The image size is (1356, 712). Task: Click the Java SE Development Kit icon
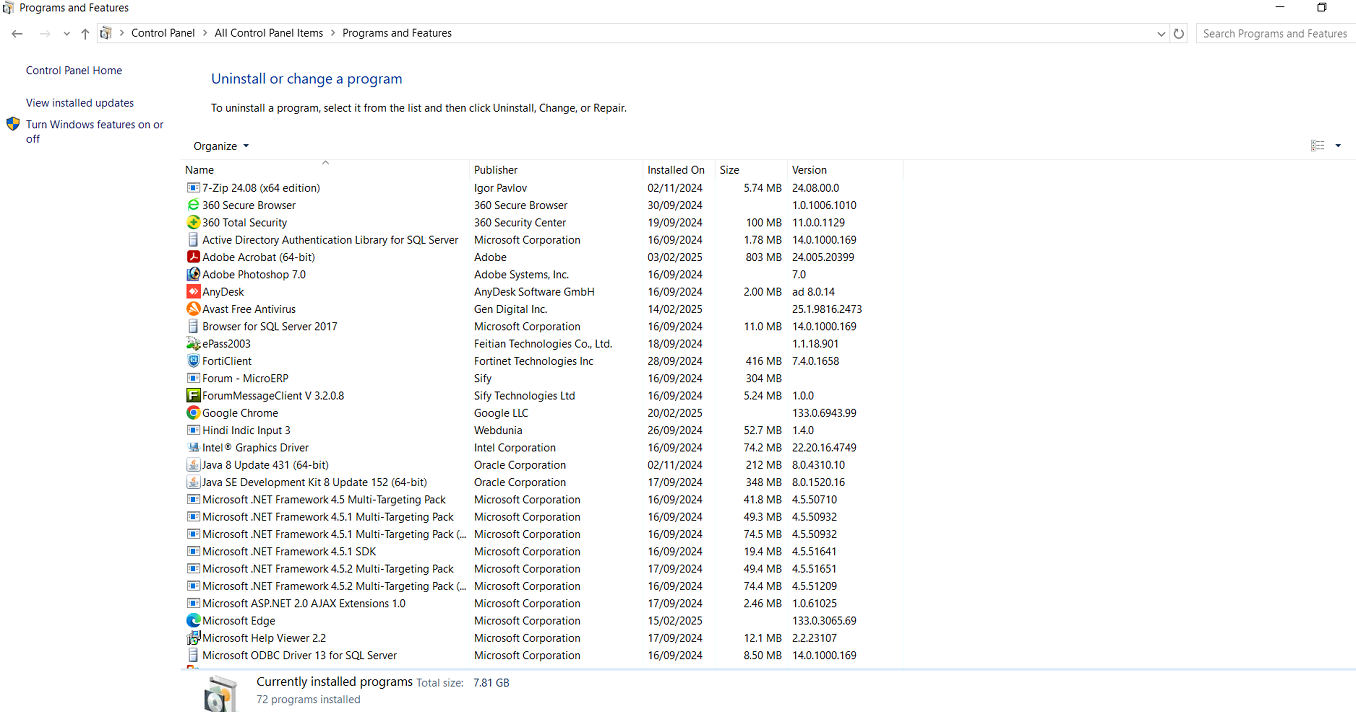[x=193, y=482]
